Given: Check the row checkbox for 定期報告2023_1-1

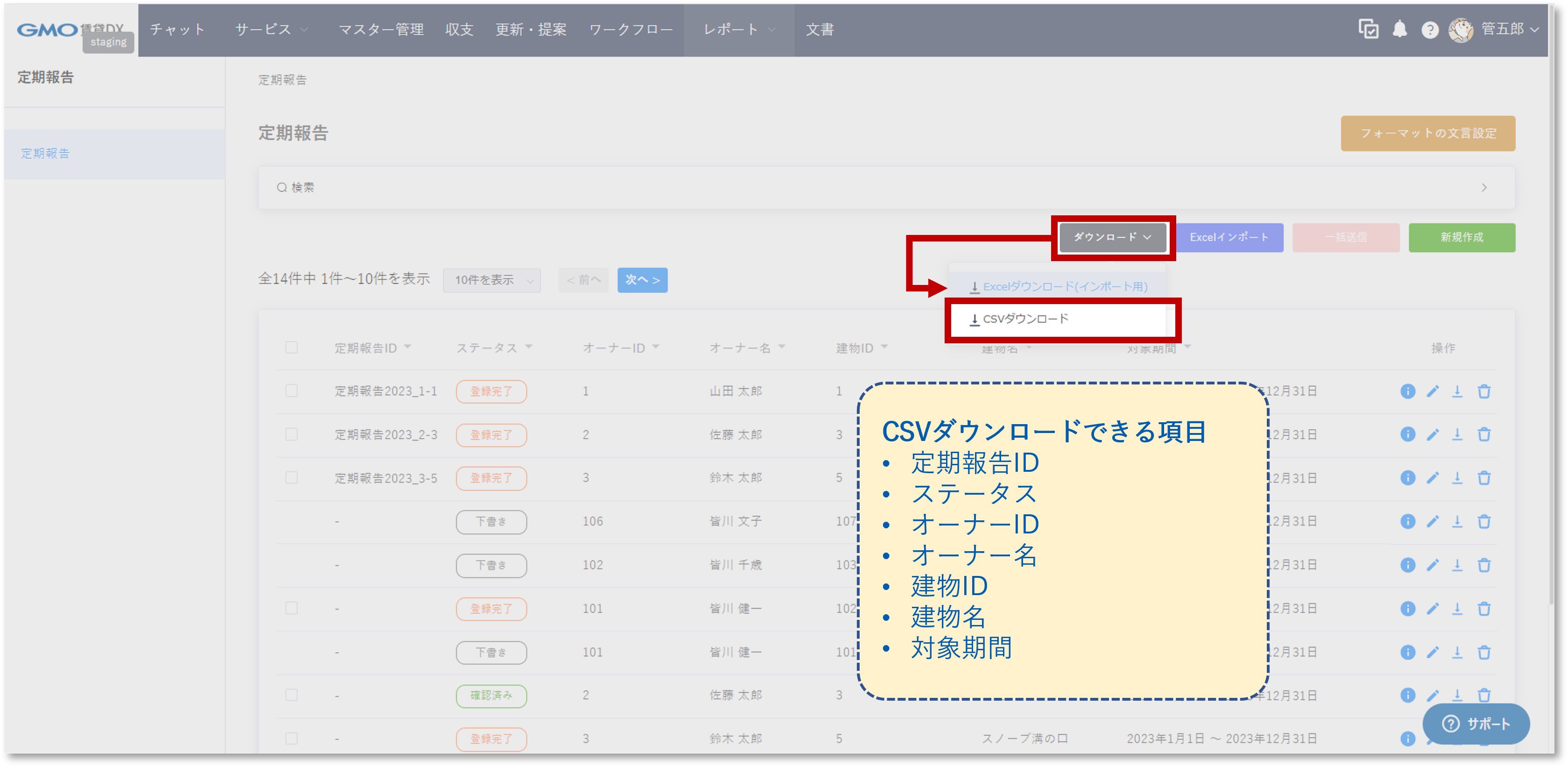Looking at the screenshot, I should click(291, 391).
